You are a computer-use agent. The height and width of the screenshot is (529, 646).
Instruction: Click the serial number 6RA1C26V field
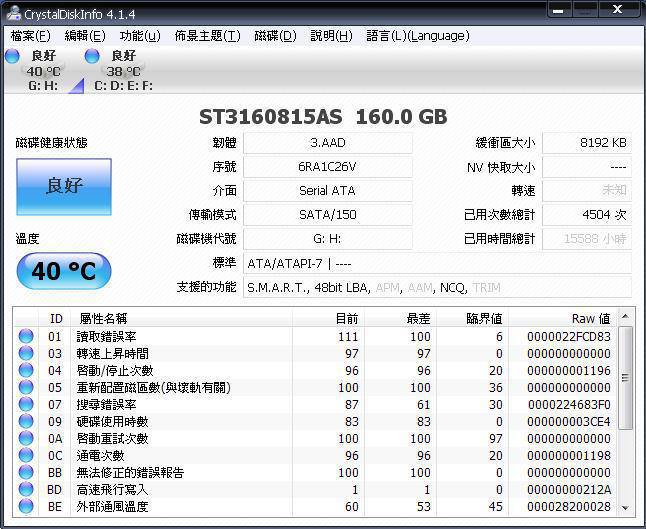(328, 167)
